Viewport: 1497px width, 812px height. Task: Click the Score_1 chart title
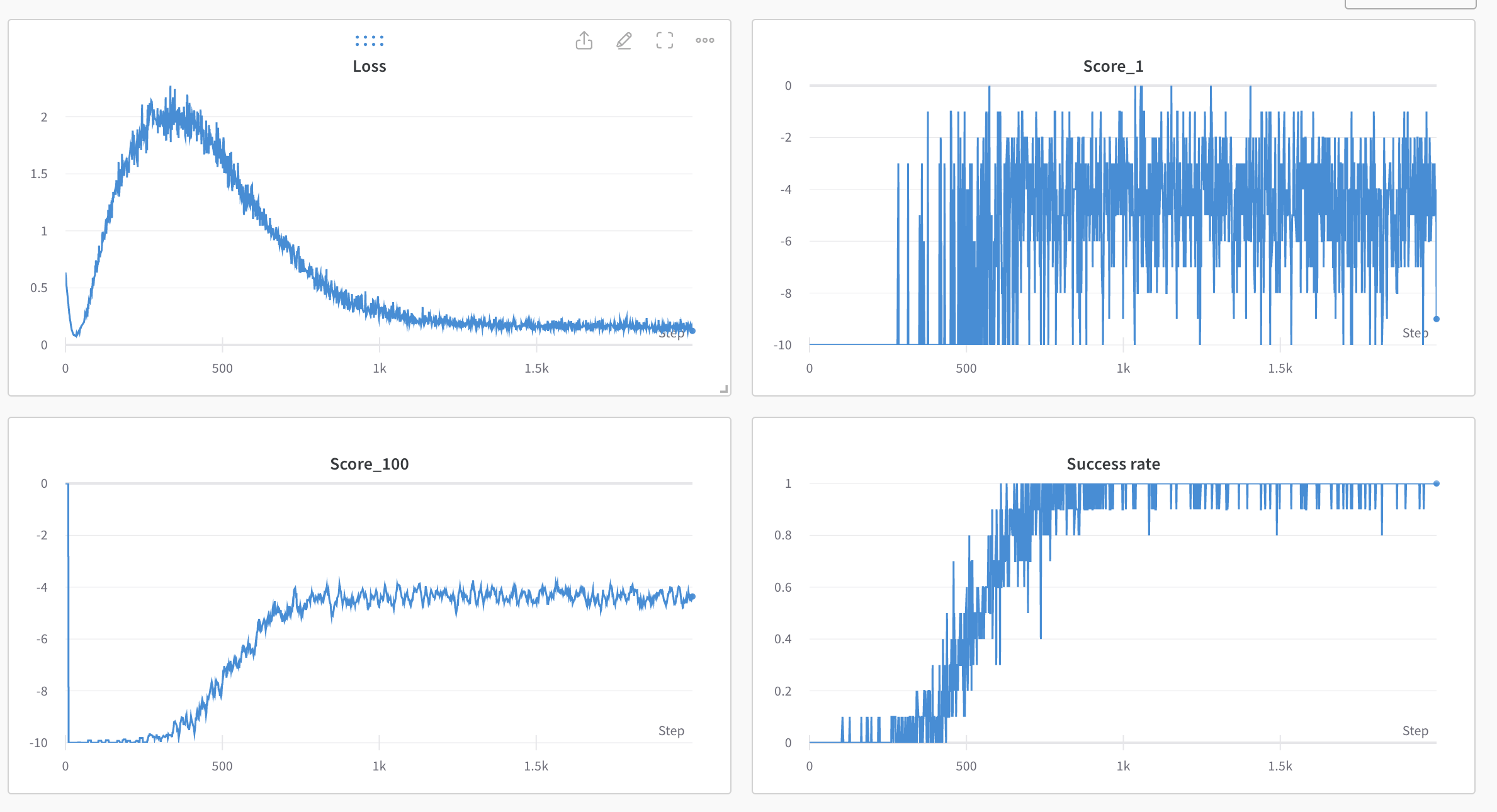coord(1113,66)
